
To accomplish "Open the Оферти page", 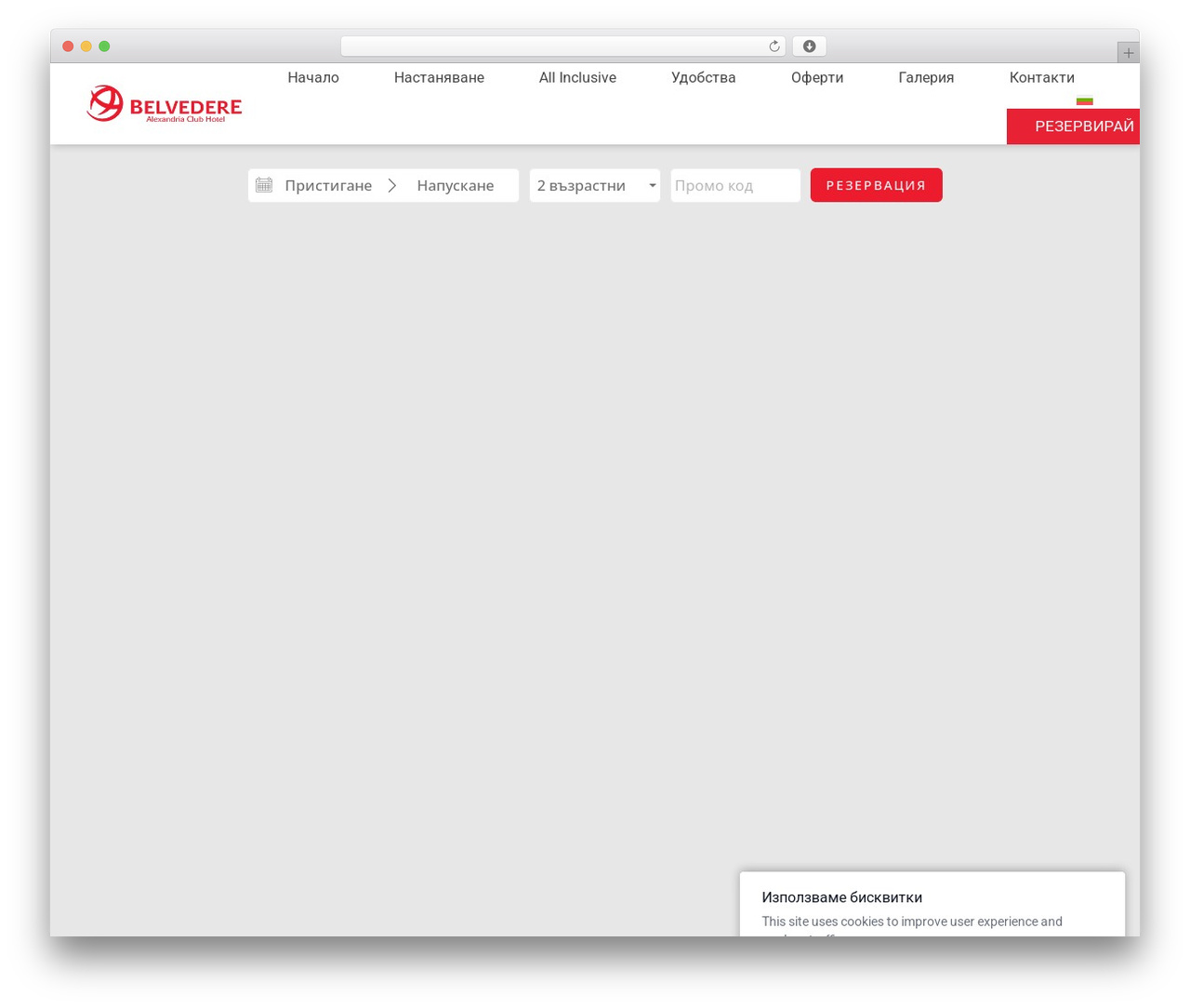I will point(817,78).
